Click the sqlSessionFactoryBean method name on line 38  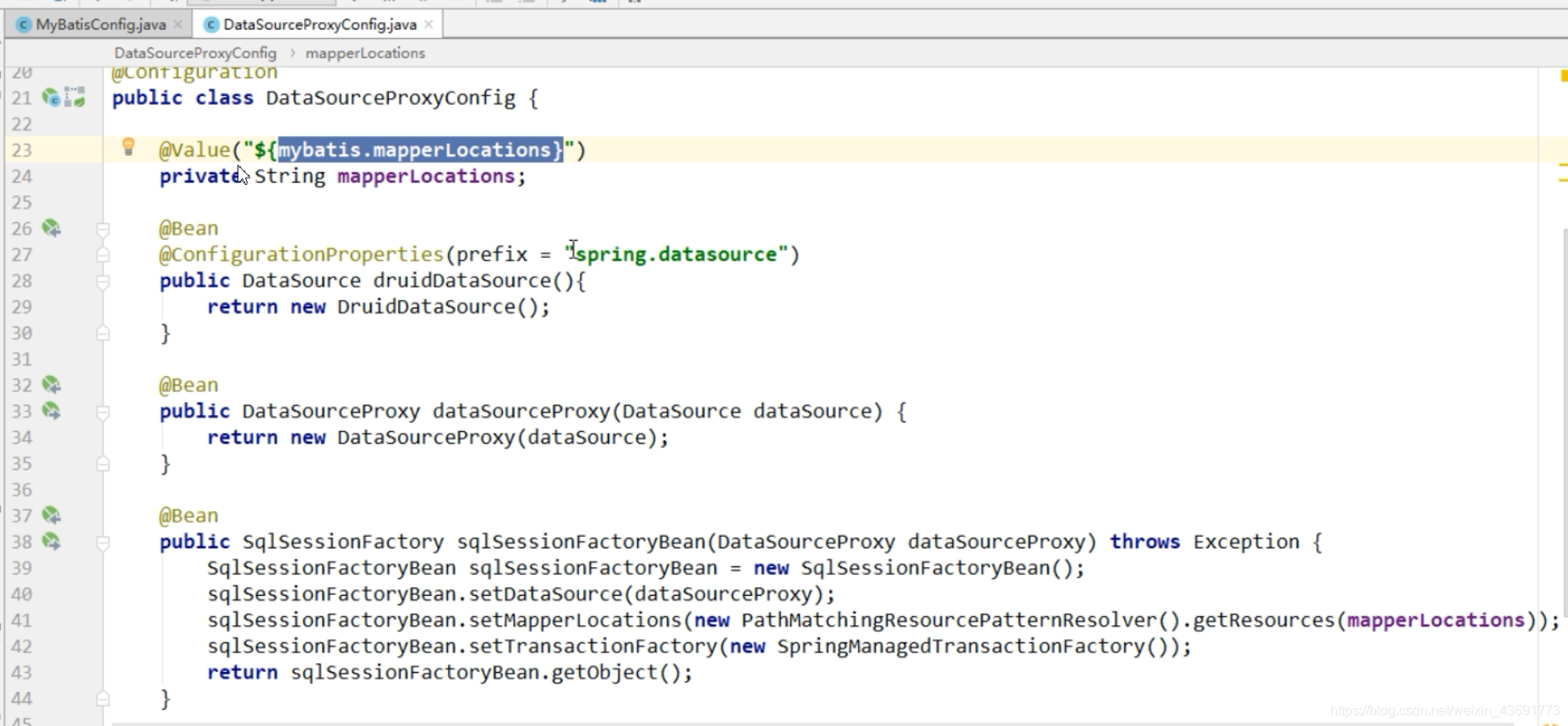click(x=581, y=542)
